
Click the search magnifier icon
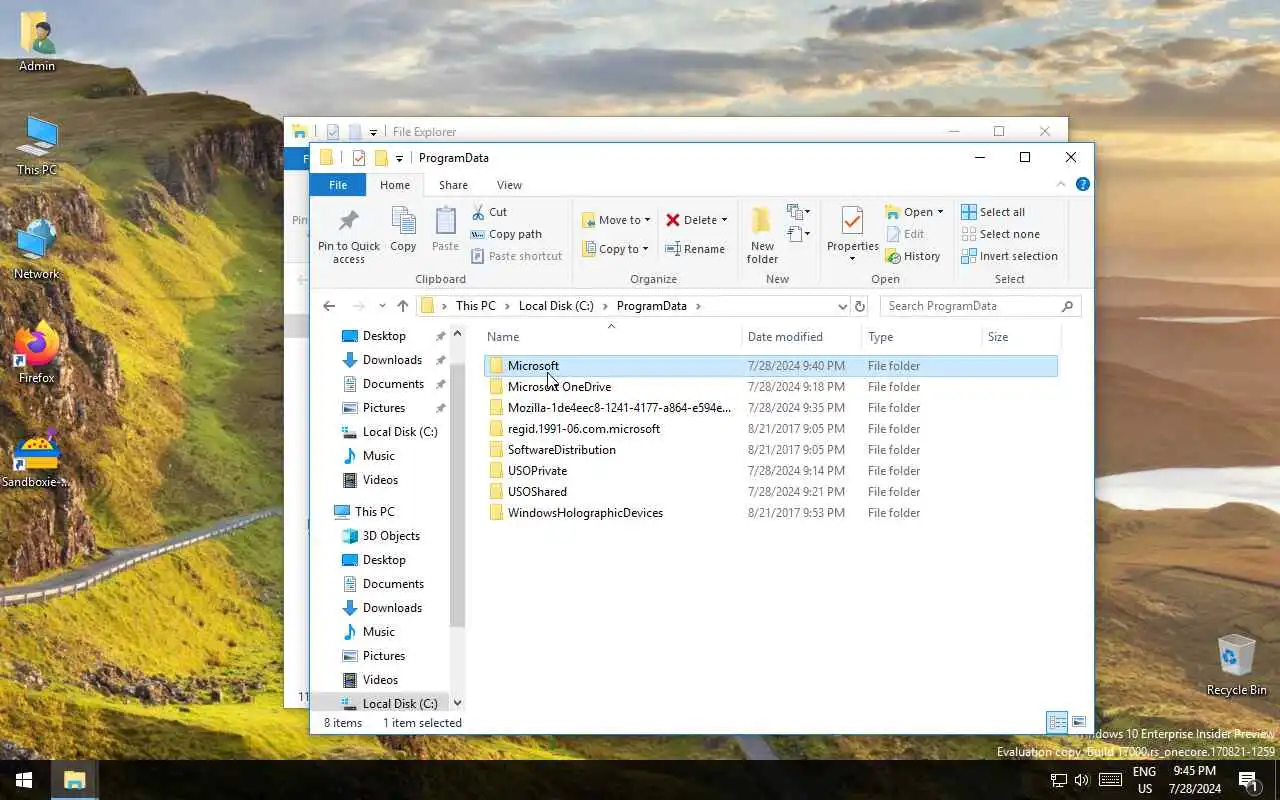pos(1067,306)
